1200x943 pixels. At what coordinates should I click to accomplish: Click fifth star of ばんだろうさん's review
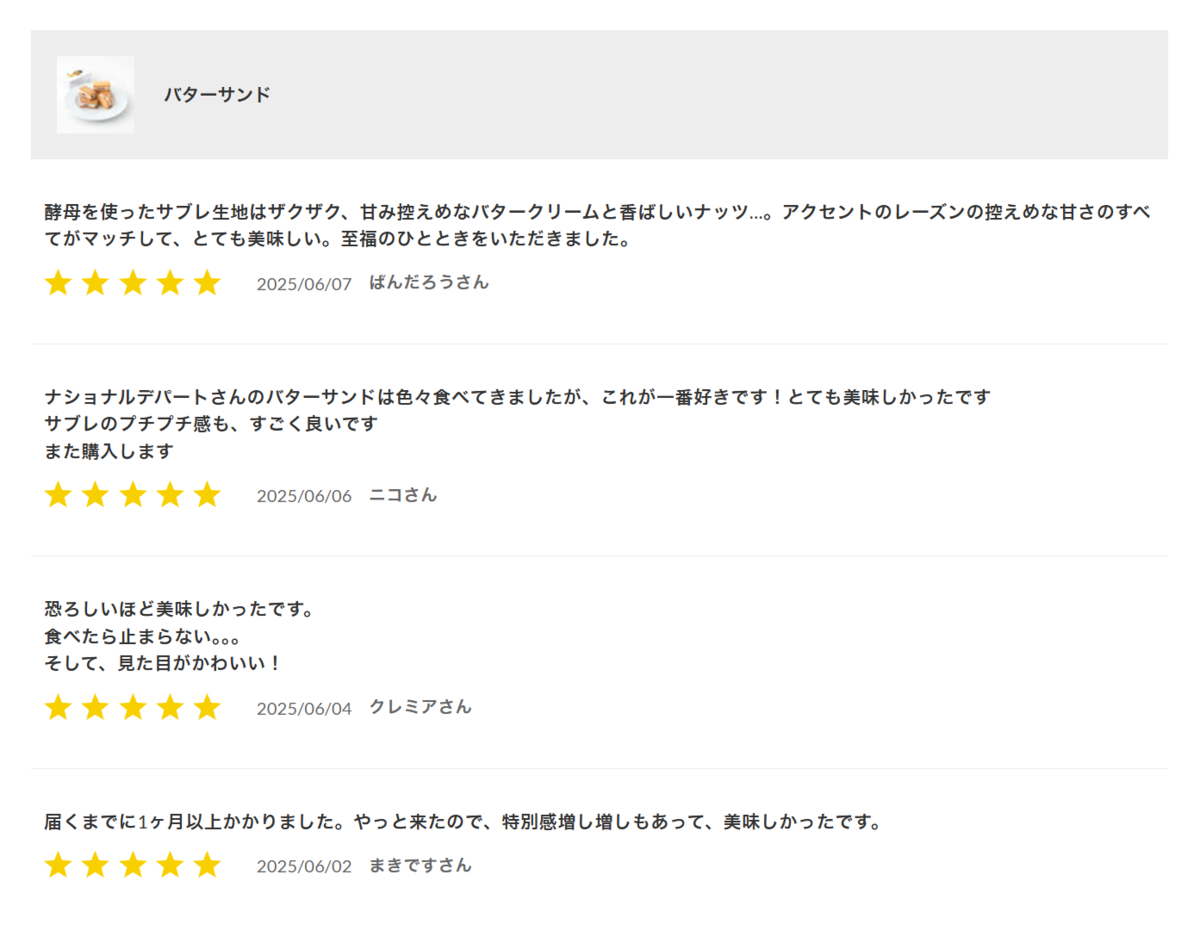tap(207, 283)
